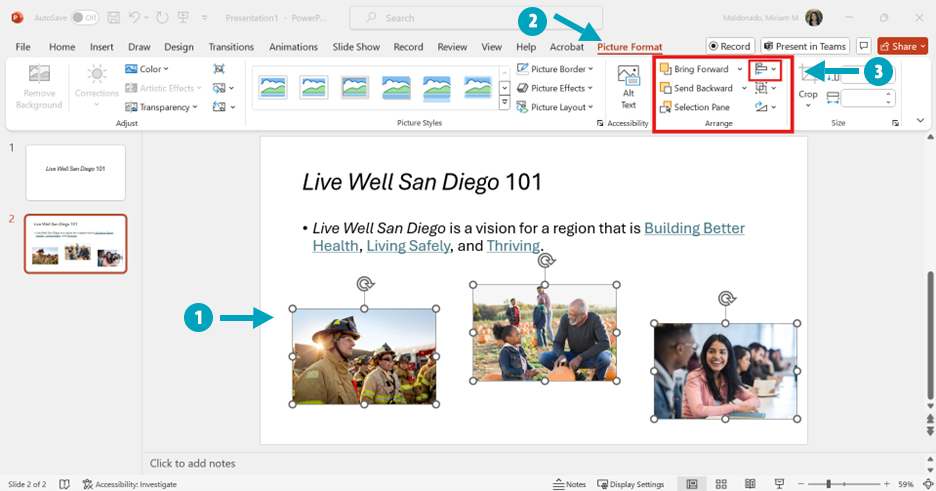Image resolution: width=936 pixels, height=491 pixels.
Task: Apply the third picture style thumbnail
Action: click(355, 88)
